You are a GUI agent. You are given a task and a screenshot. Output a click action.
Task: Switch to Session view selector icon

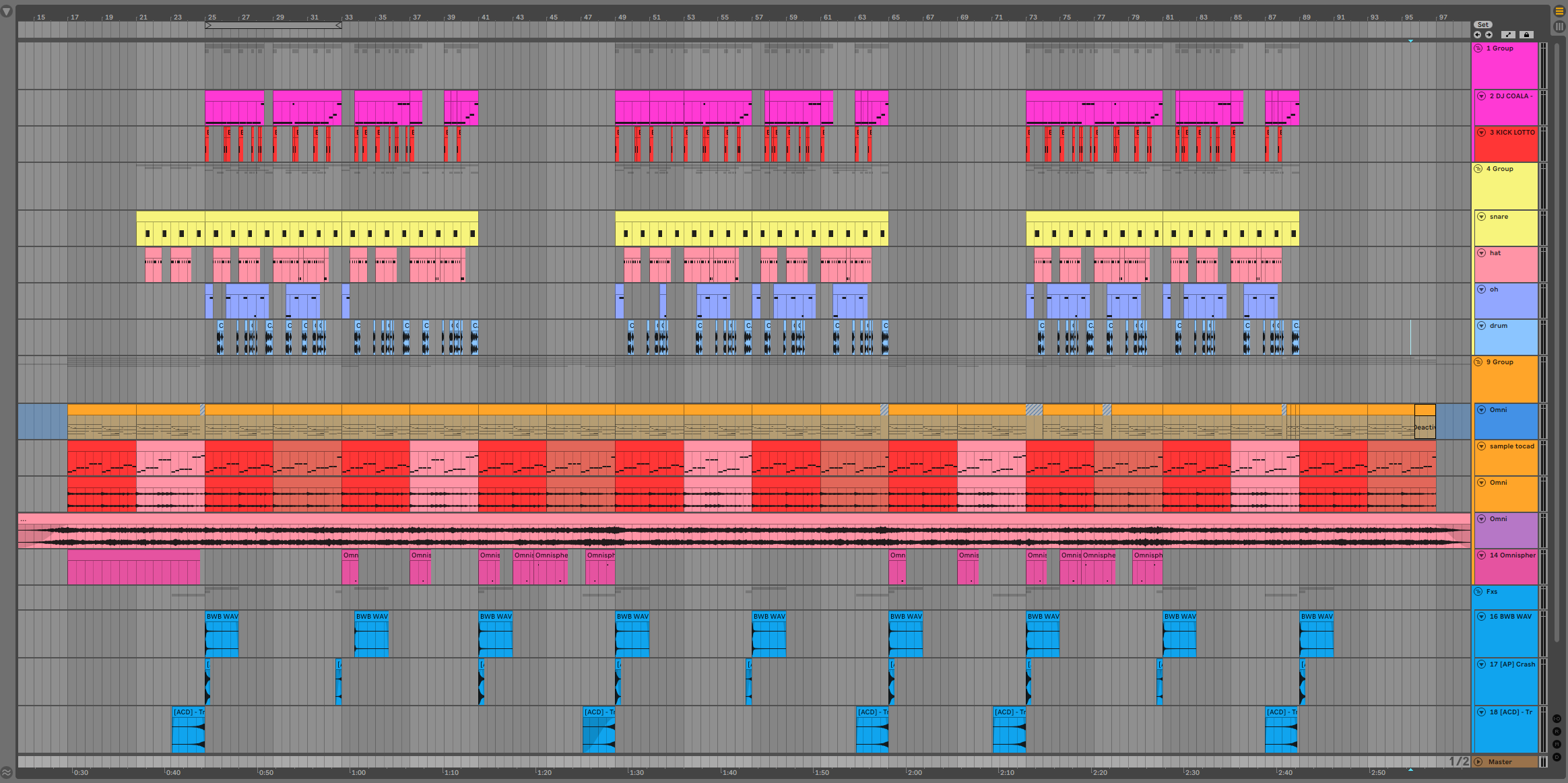coord(1559,26)
